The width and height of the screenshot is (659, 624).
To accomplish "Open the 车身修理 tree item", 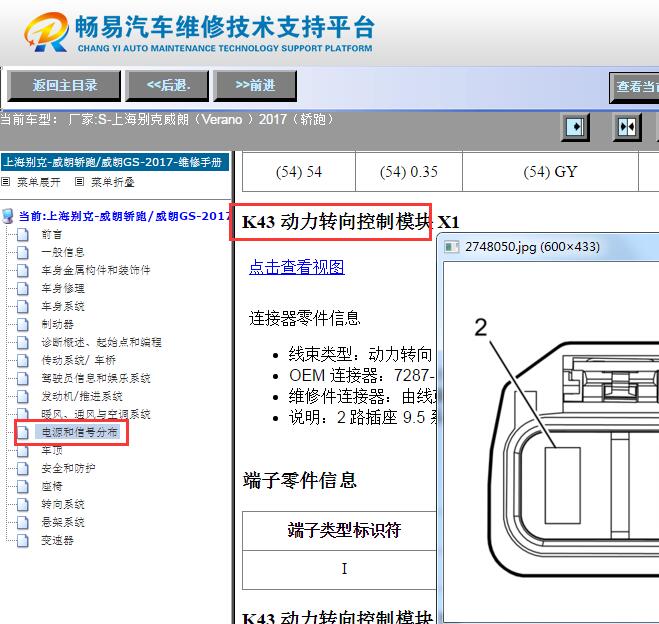I will click(63, 288).
